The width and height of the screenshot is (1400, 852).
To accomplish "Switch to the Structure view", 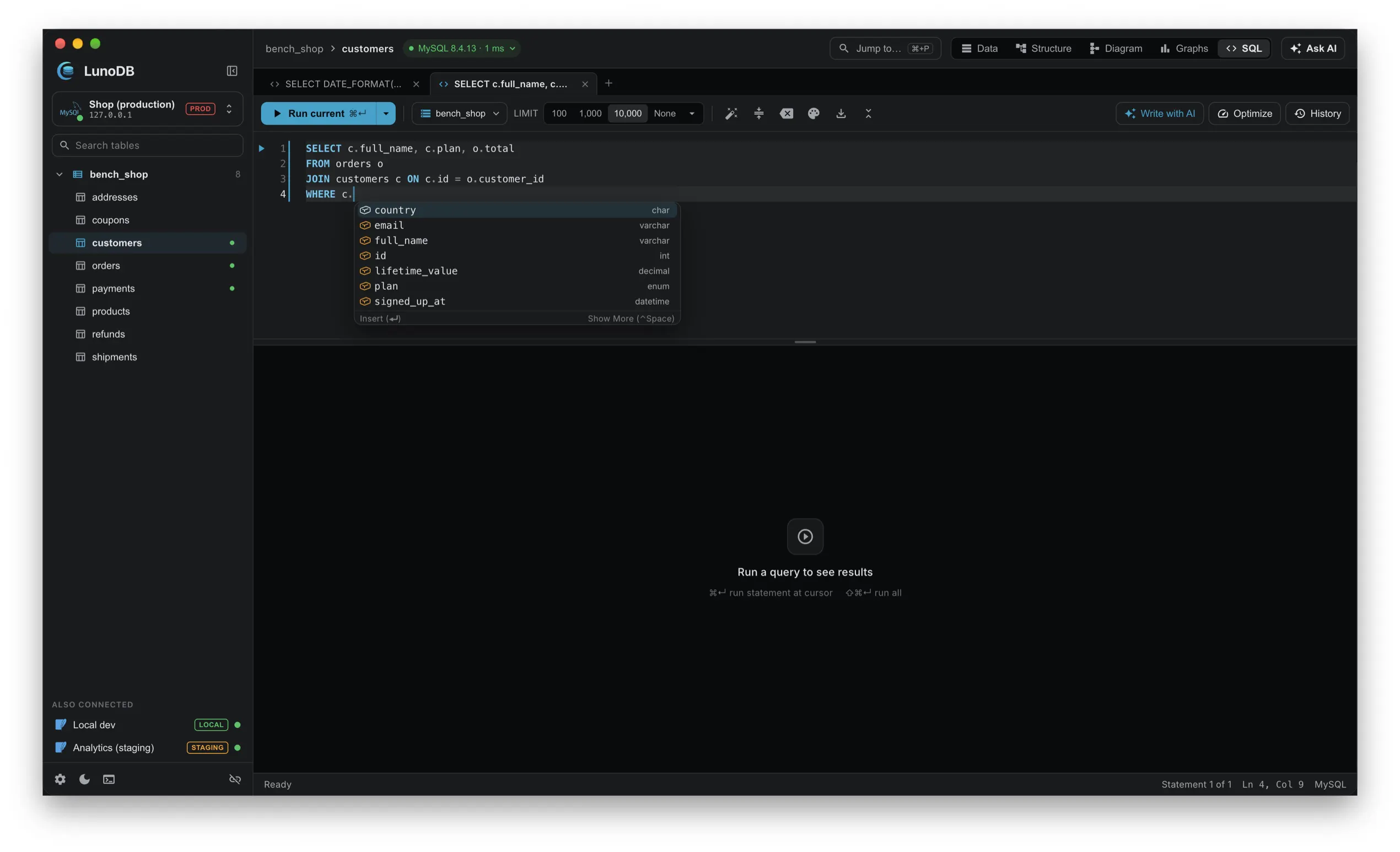I will [x=1043, y=48].
